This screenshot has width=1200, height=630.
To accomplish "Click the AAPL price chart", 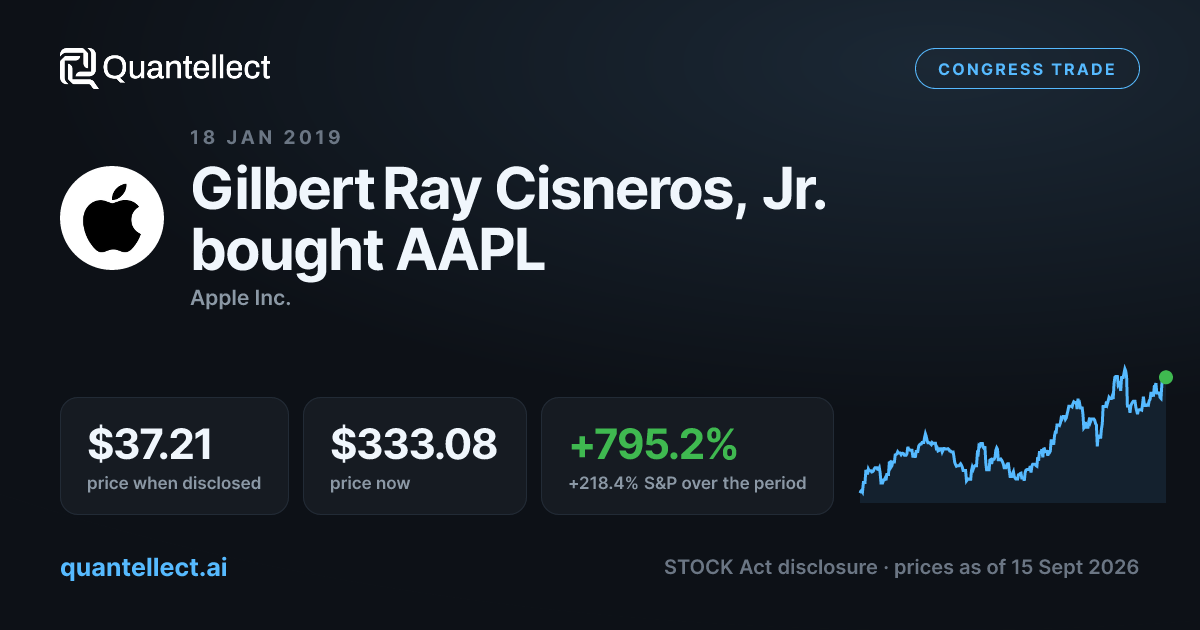I will tap(1014, 435).
